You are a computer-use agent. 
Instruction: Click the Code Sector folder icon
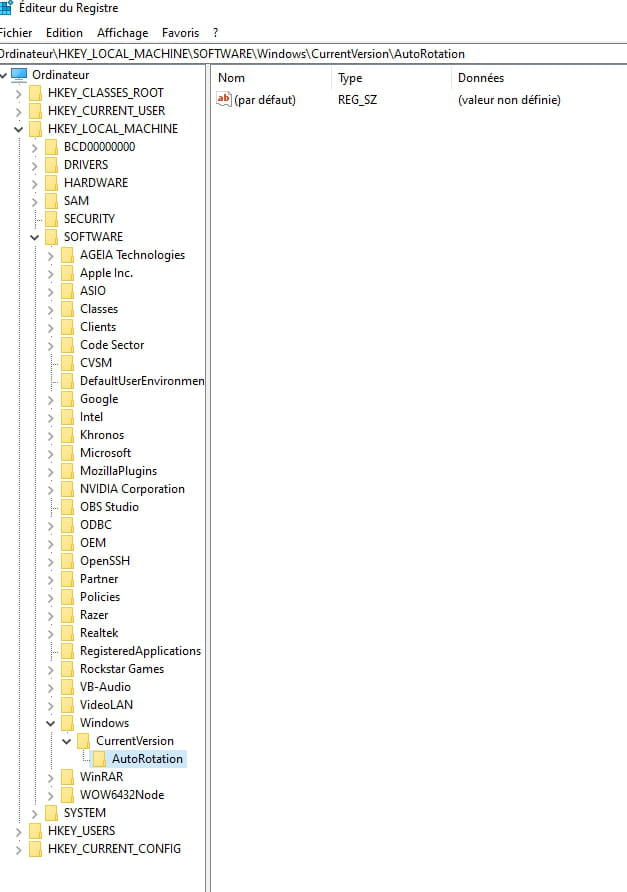(68, 345)
